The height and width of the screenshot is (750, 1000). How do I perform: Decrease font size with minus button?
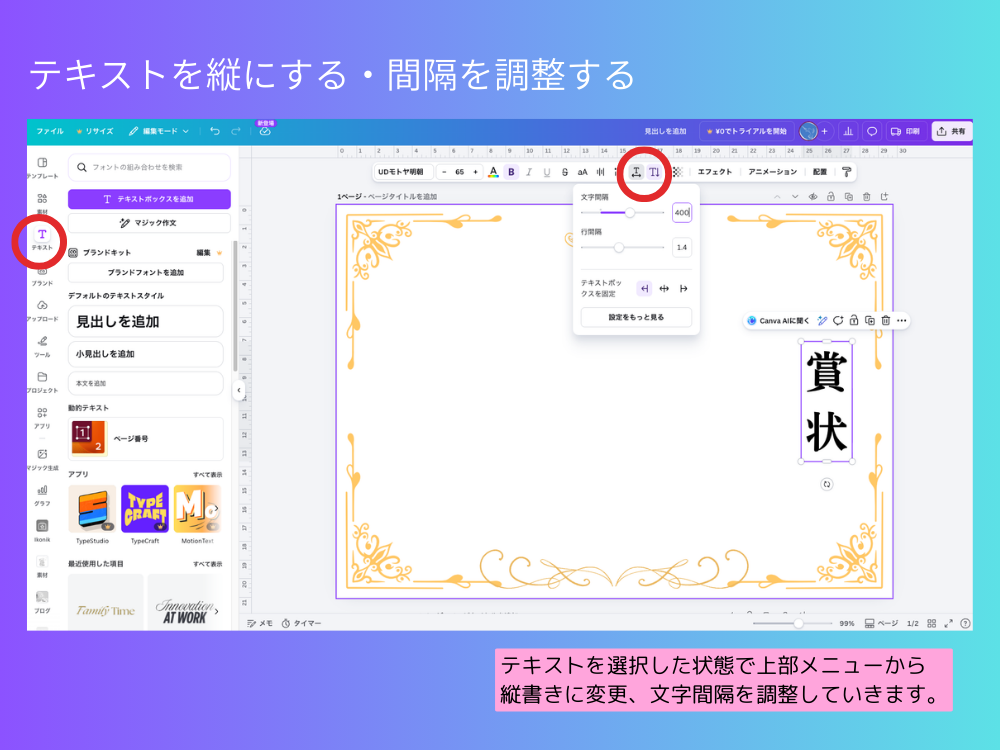pyautogui.click(x=445, y=172)
